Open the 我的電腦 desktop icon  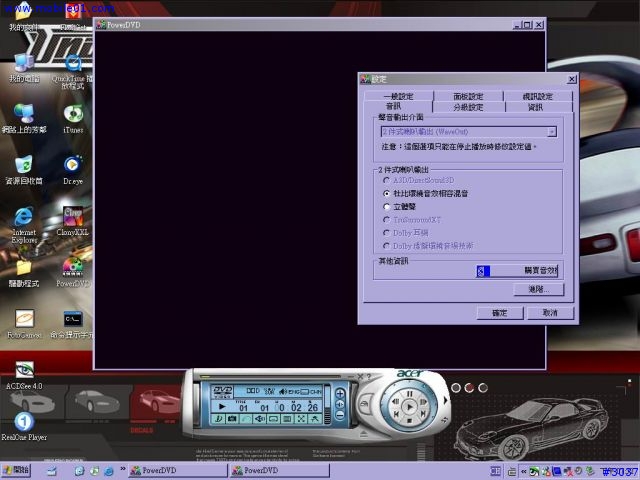coord(24,68)
